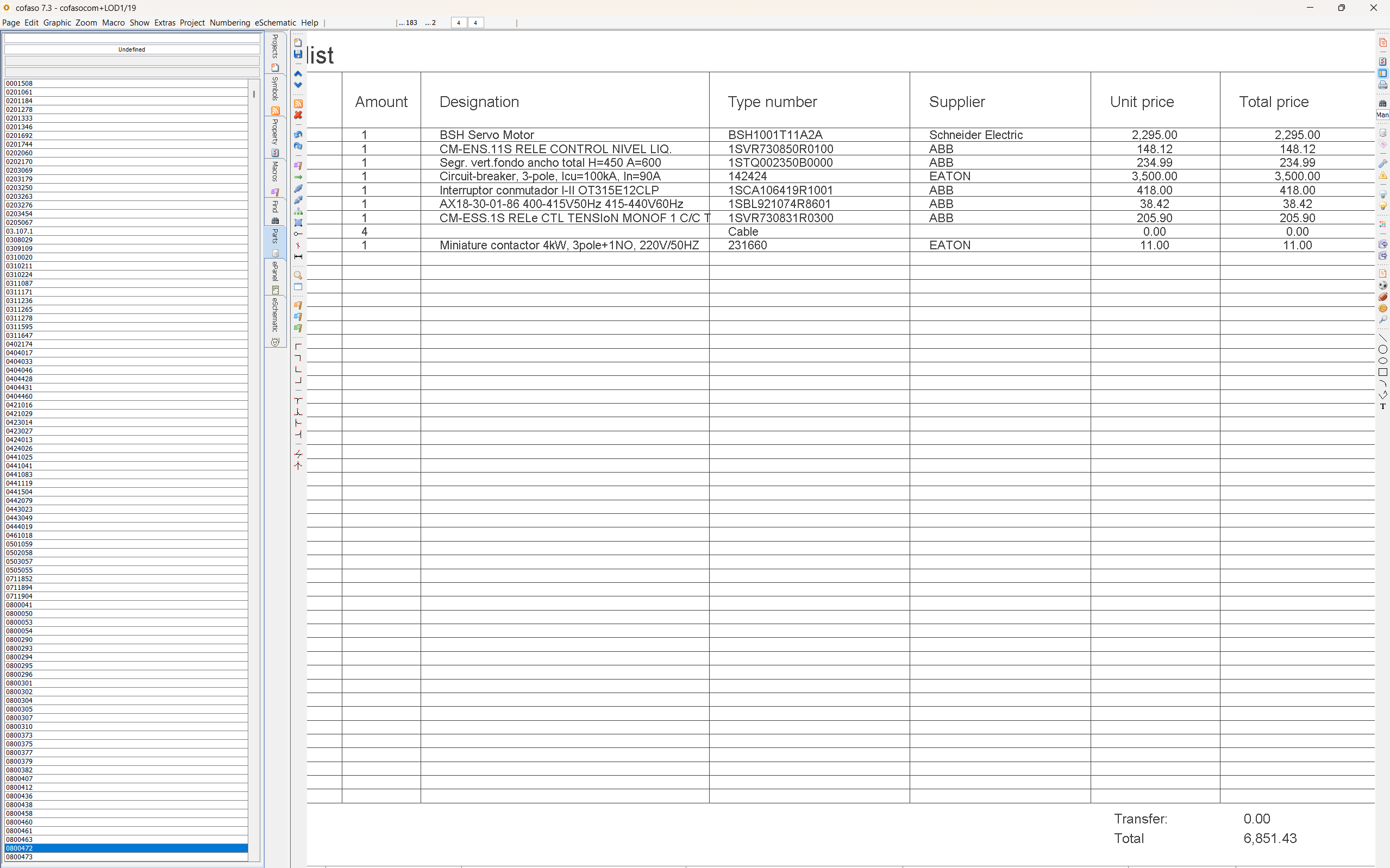Viewport: 1390px width, 868px height.
Task: Select part 0001508 in list
Action: pyautogui.click(x=126, y=83)
